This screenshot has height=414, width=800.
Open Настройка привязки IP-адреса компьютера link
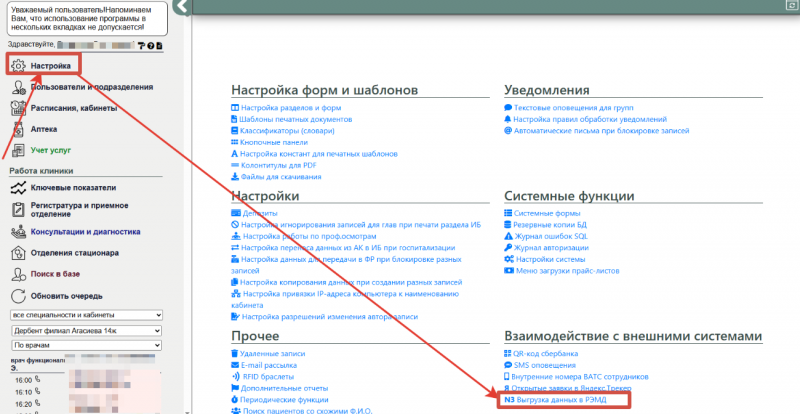point(345,300)
